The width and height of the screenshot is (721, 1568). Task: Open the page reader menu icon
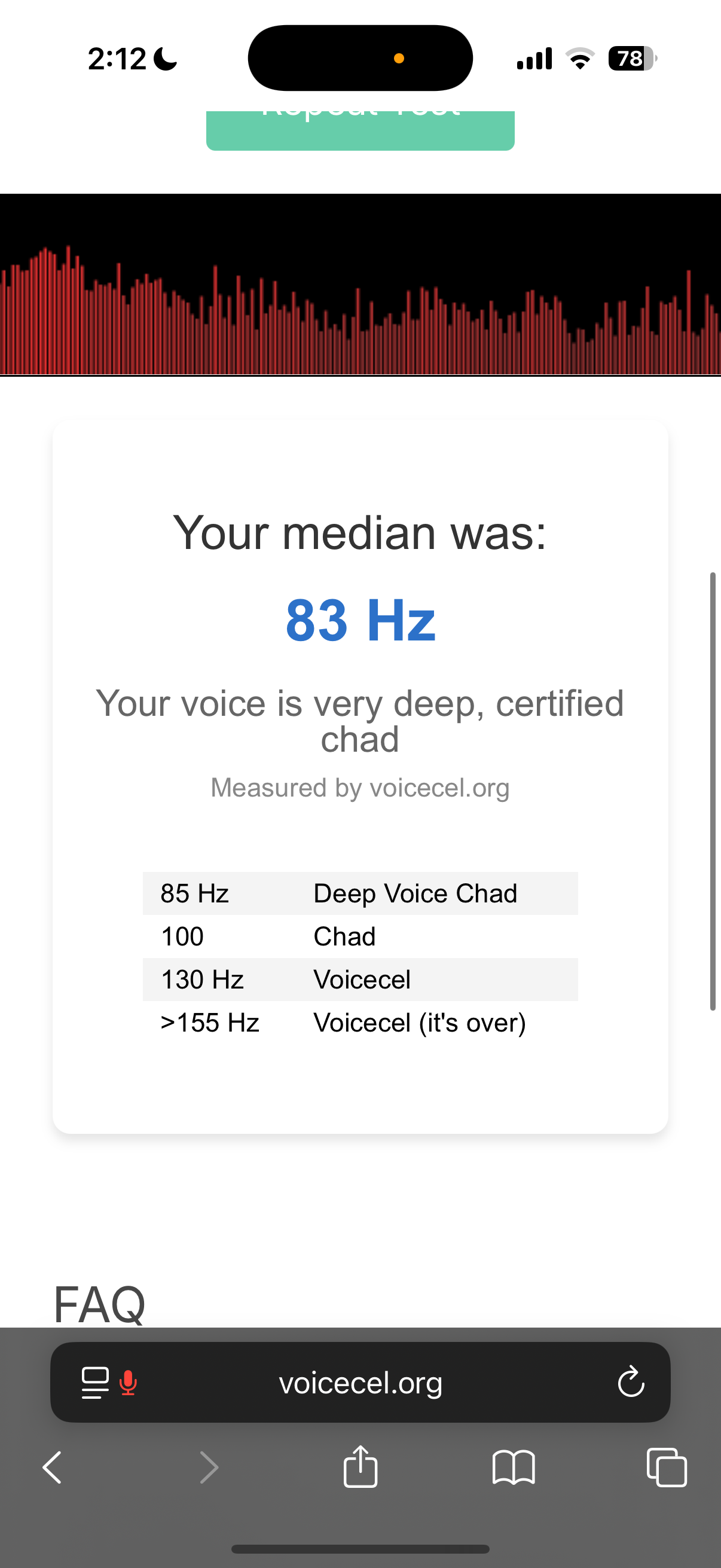point(95,1383)
